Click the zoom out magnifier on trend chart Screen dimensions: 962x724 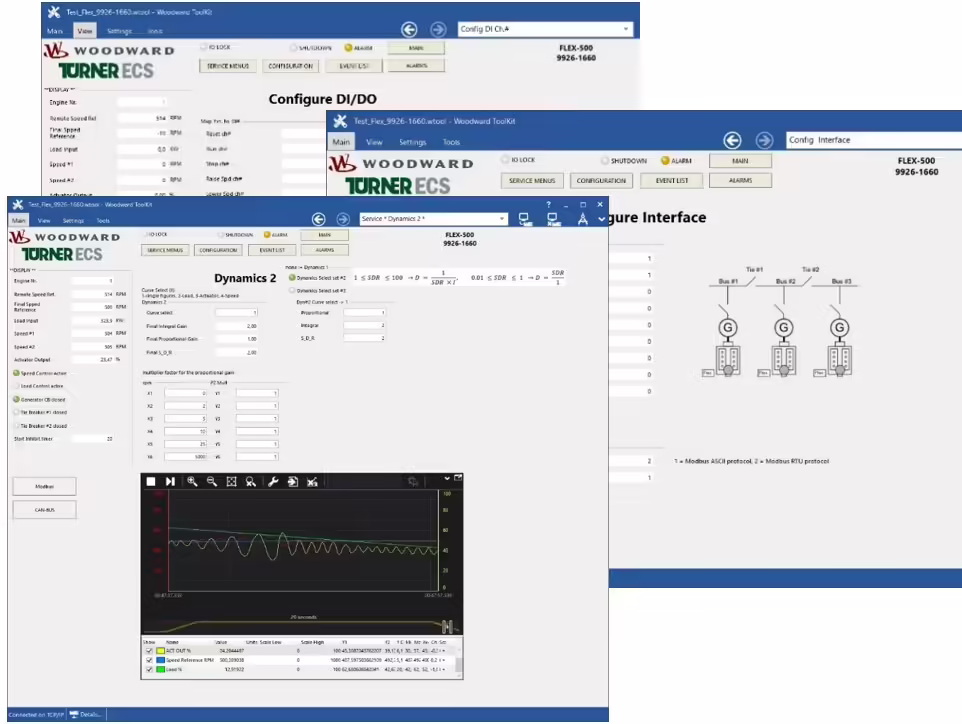[212, 482]
